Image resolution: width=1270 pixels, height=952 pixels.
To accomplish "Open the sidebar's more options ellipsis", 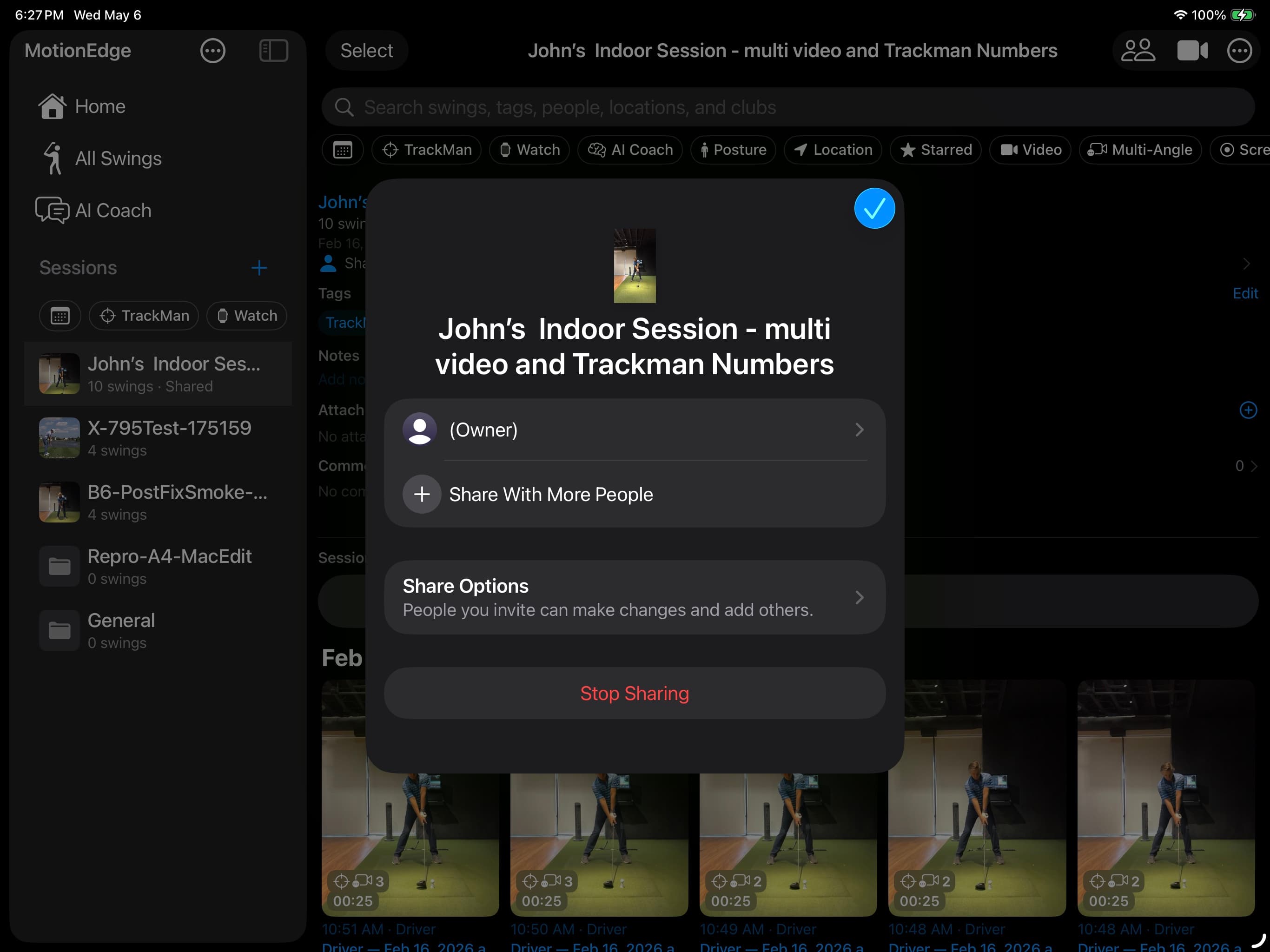I will point(212,51).
